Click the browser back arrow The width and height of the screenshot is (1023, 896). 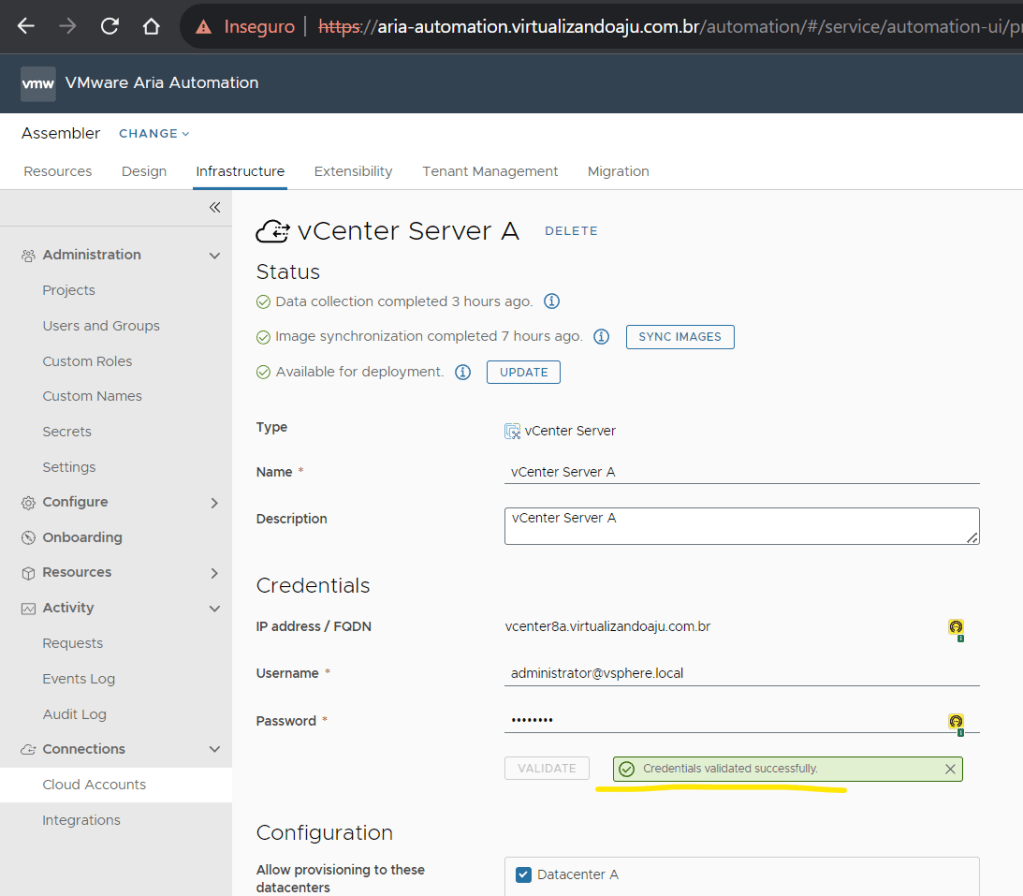[26, 27]
